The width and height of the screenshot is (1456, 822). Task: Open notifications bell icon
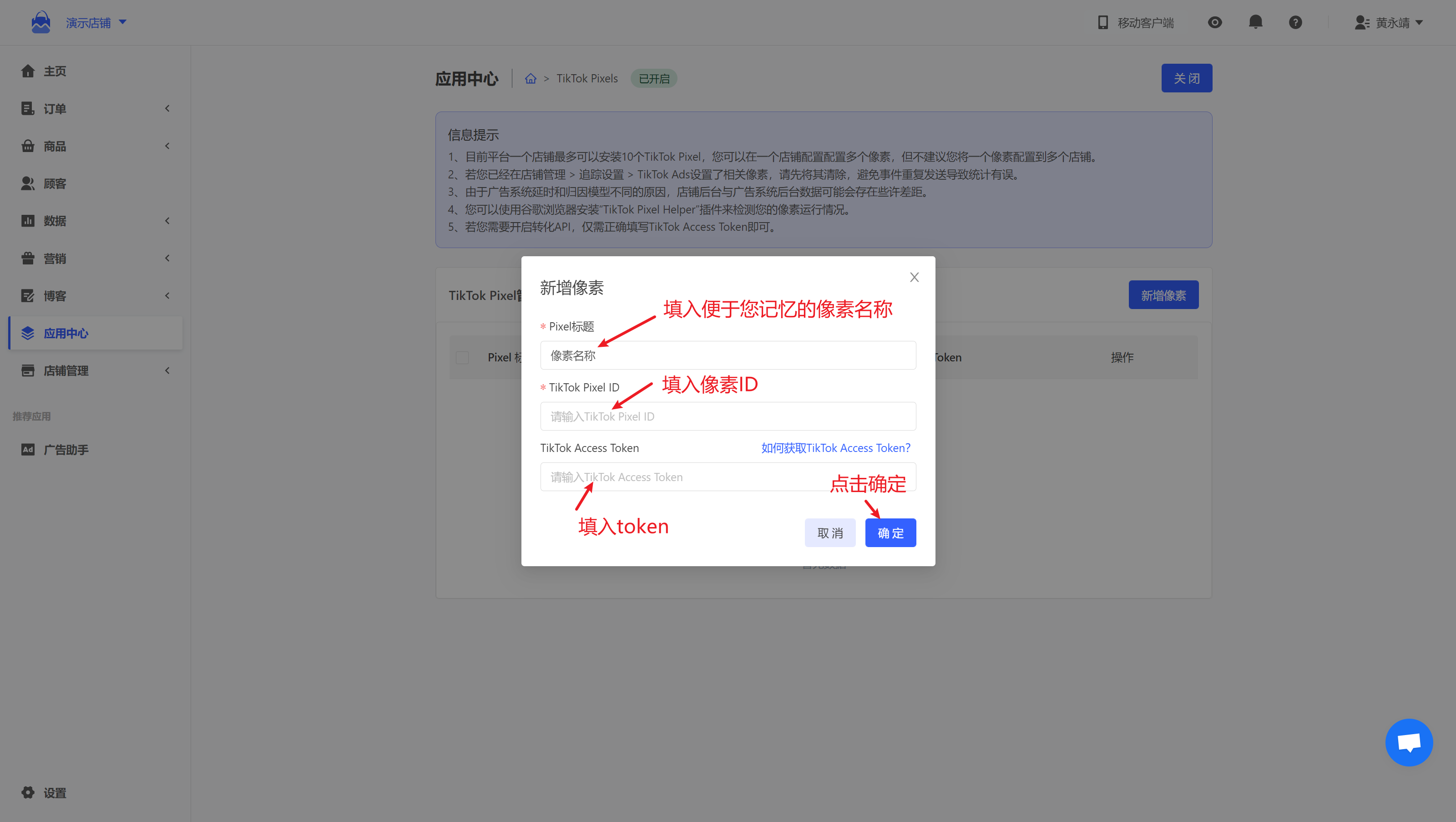[1255, 22]
